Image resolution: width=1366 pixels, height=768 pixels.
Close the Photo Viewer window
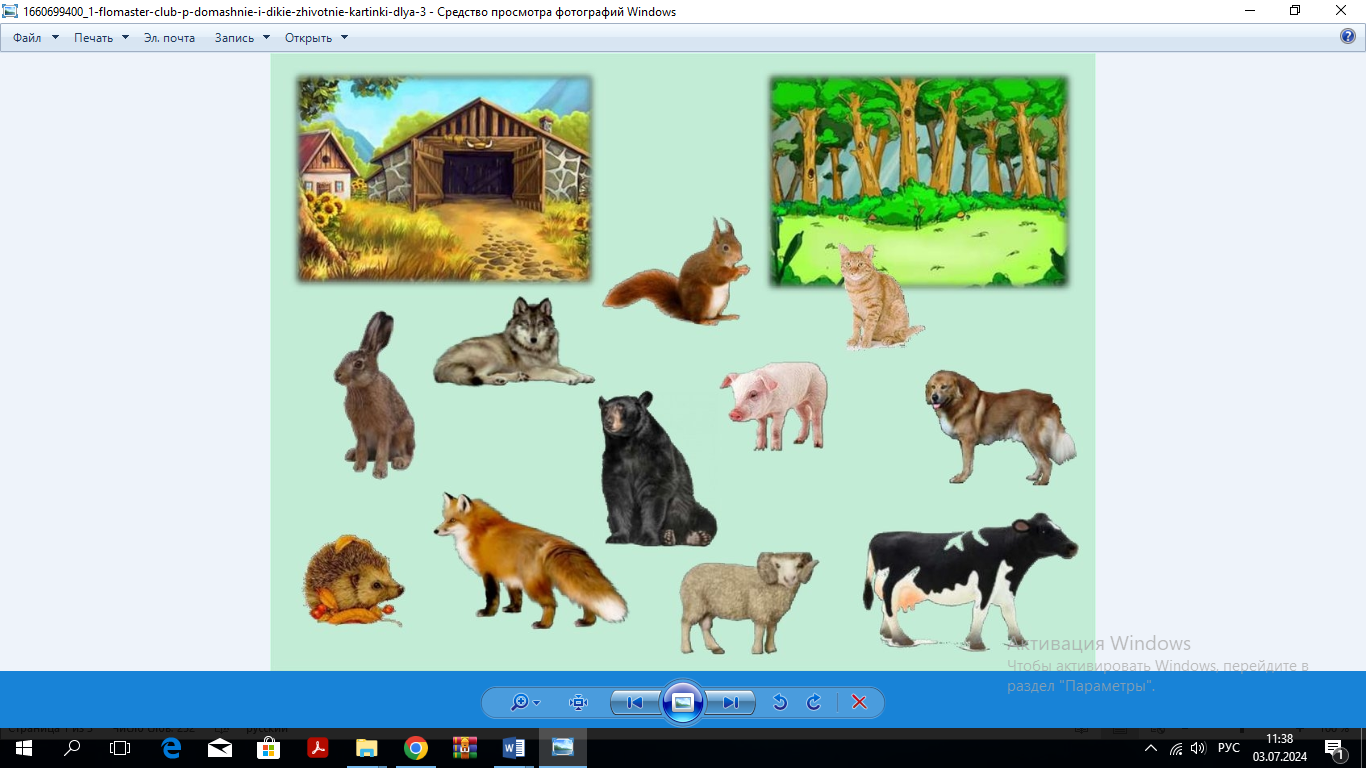pyautogui.click(x=1342, y=11)
